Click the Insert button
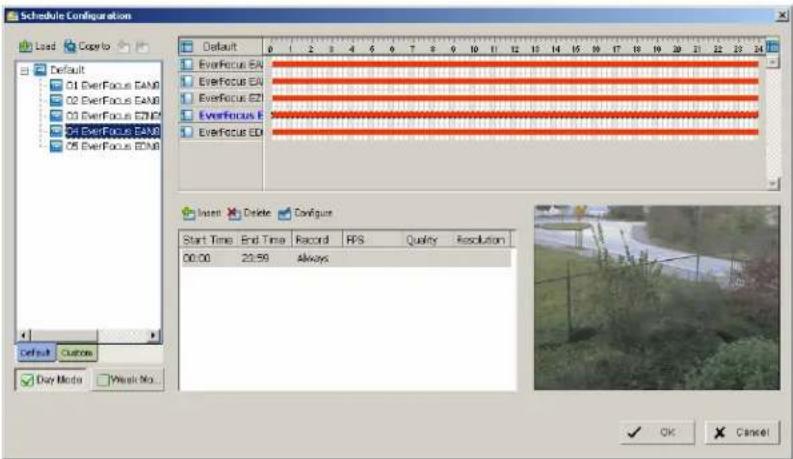This screenshot has height=459, width=793. click(x=202, y=213)
